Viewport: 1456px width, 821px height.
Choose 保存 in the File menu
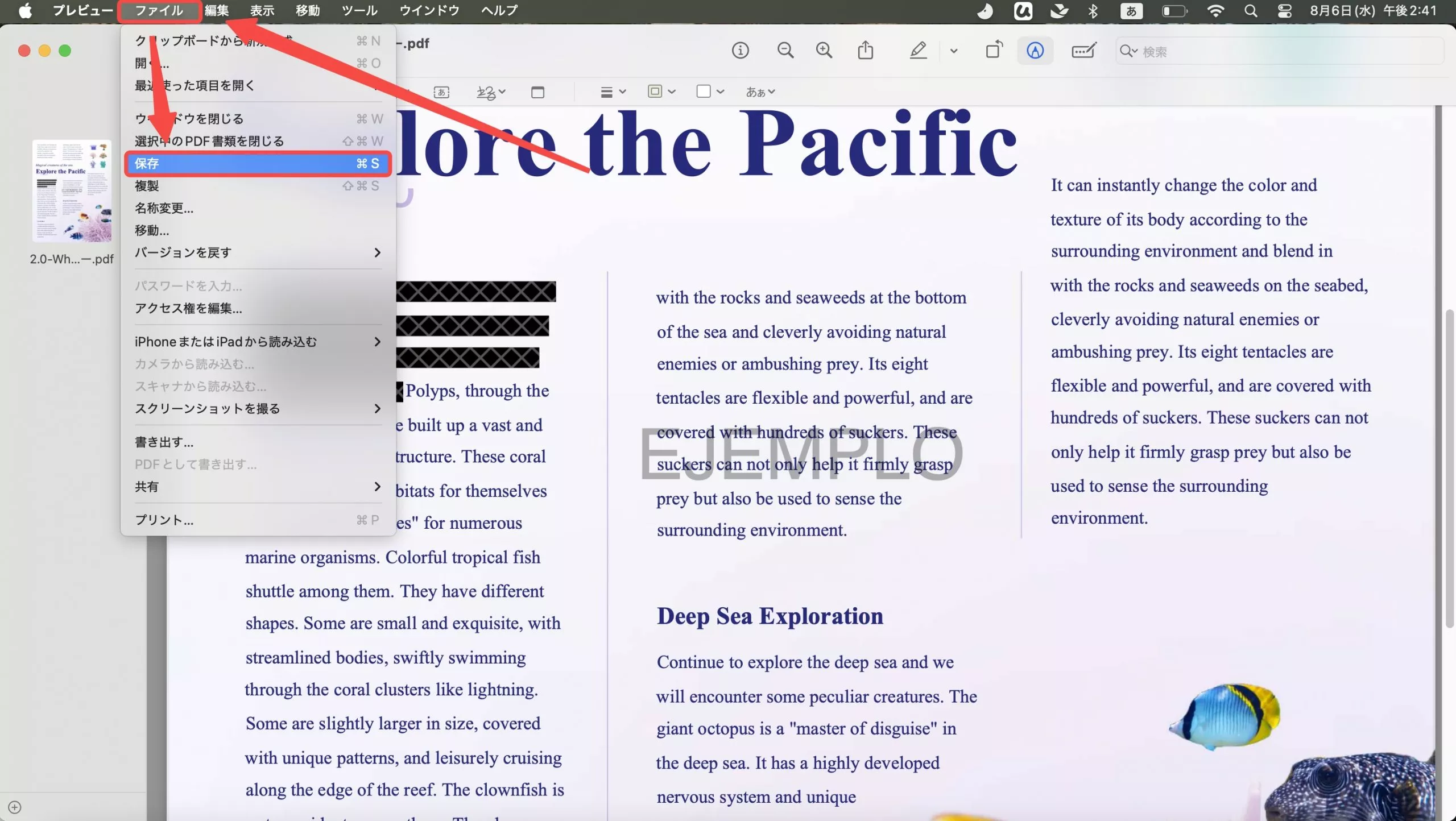(257, 164)
